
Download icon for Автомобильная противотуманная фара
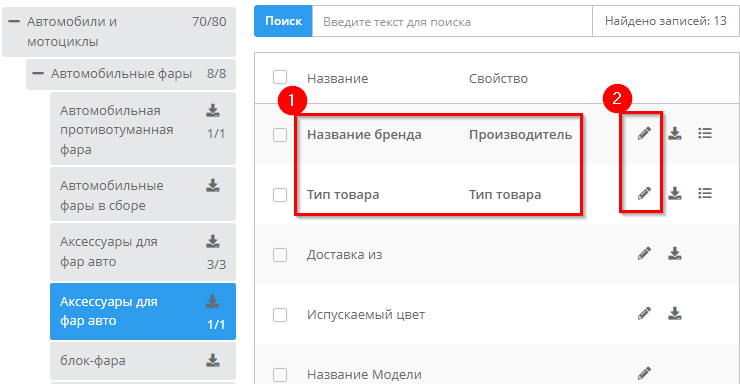213,110
